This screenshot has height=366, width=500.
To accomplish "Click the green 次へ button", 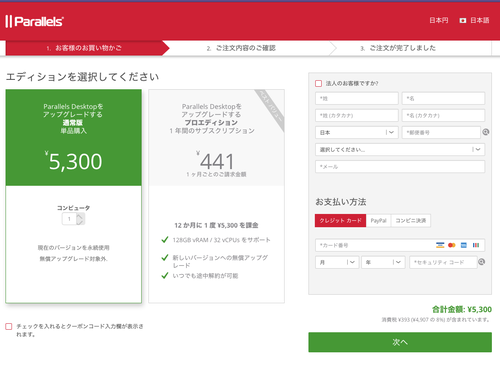I will click(x=400, y=342).
